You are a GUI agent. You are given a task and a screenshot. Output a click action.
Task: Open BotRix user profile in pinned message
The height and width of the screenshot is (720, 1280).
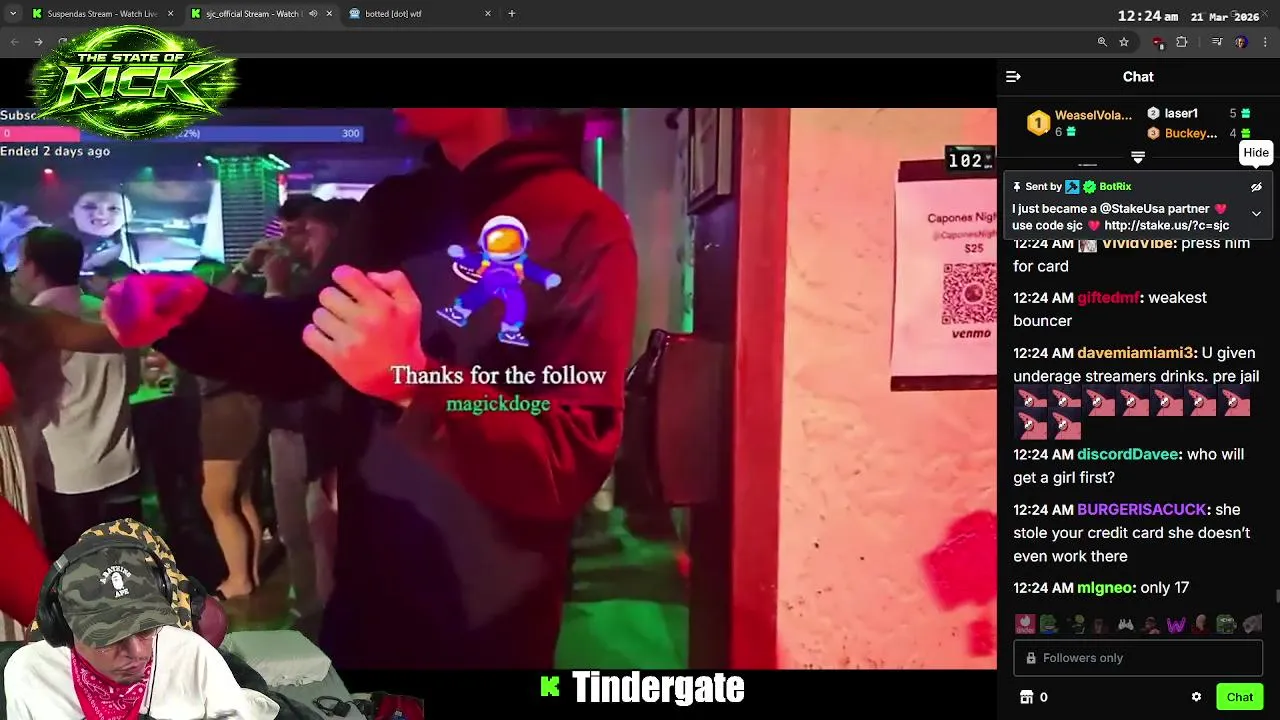coord(1115,187)
